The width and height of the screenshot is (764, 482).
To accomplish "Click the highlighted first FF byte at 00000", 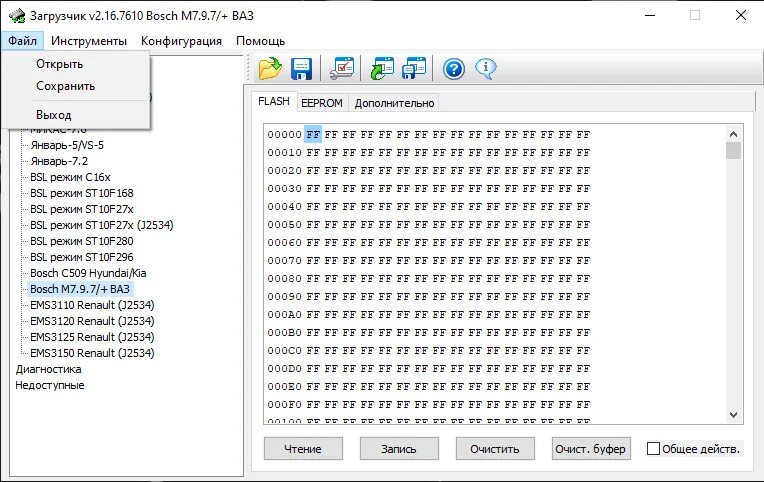I will pyautogui.click(x=313, y=135).
